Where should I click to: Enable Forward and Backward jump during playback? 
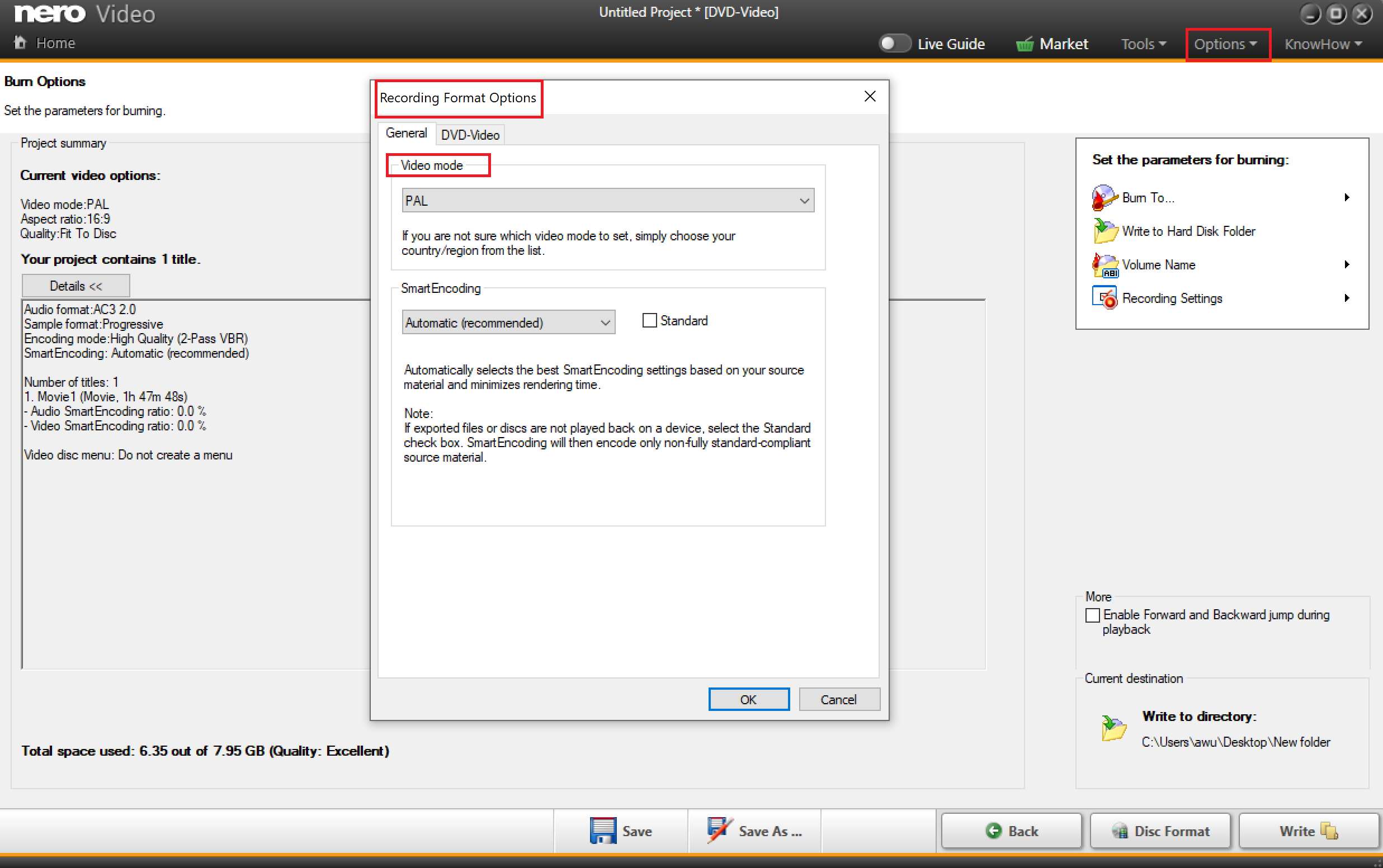[1092, 615]
